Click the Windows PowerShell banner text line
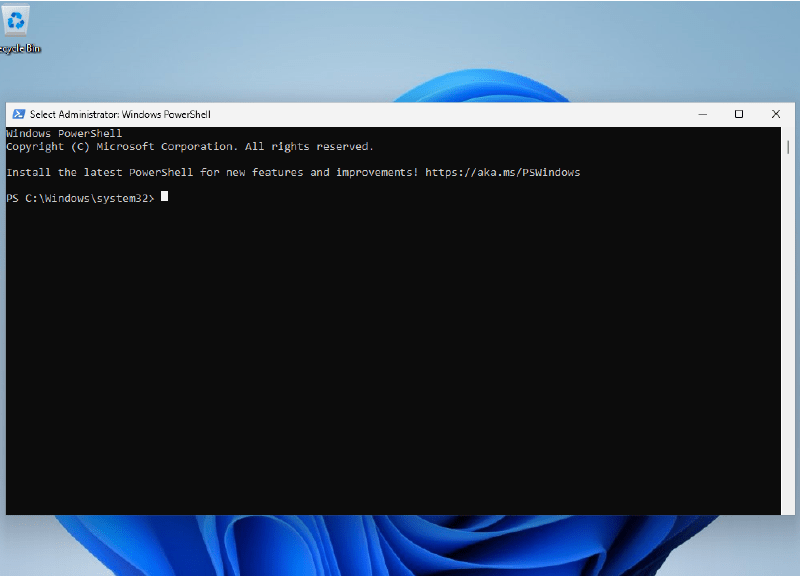Image resolution: width=801 pixels, height=576 pixels. tap(63, 132)
